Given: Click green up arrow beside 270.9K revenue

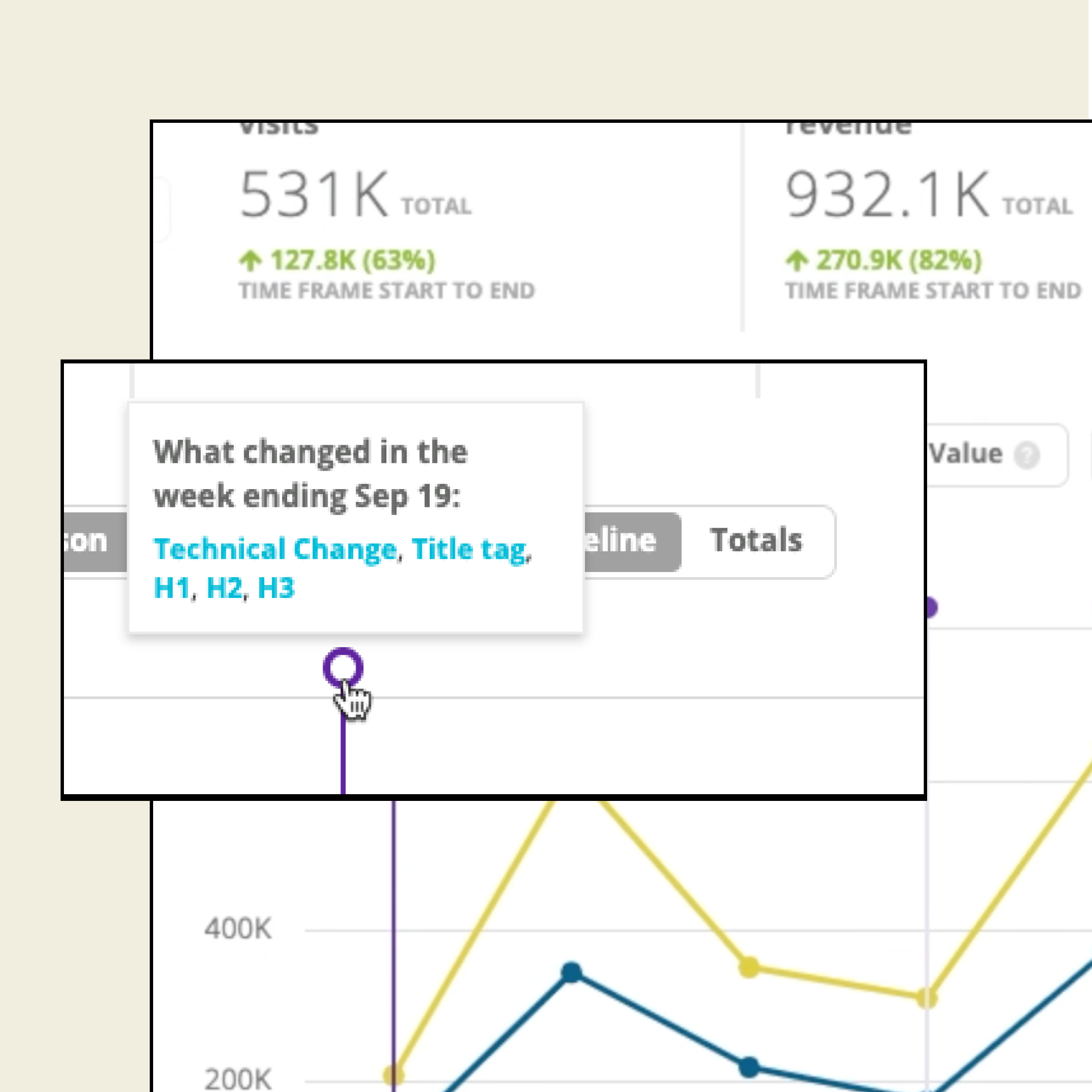Looking at the screenshot, I should point(797,261).
